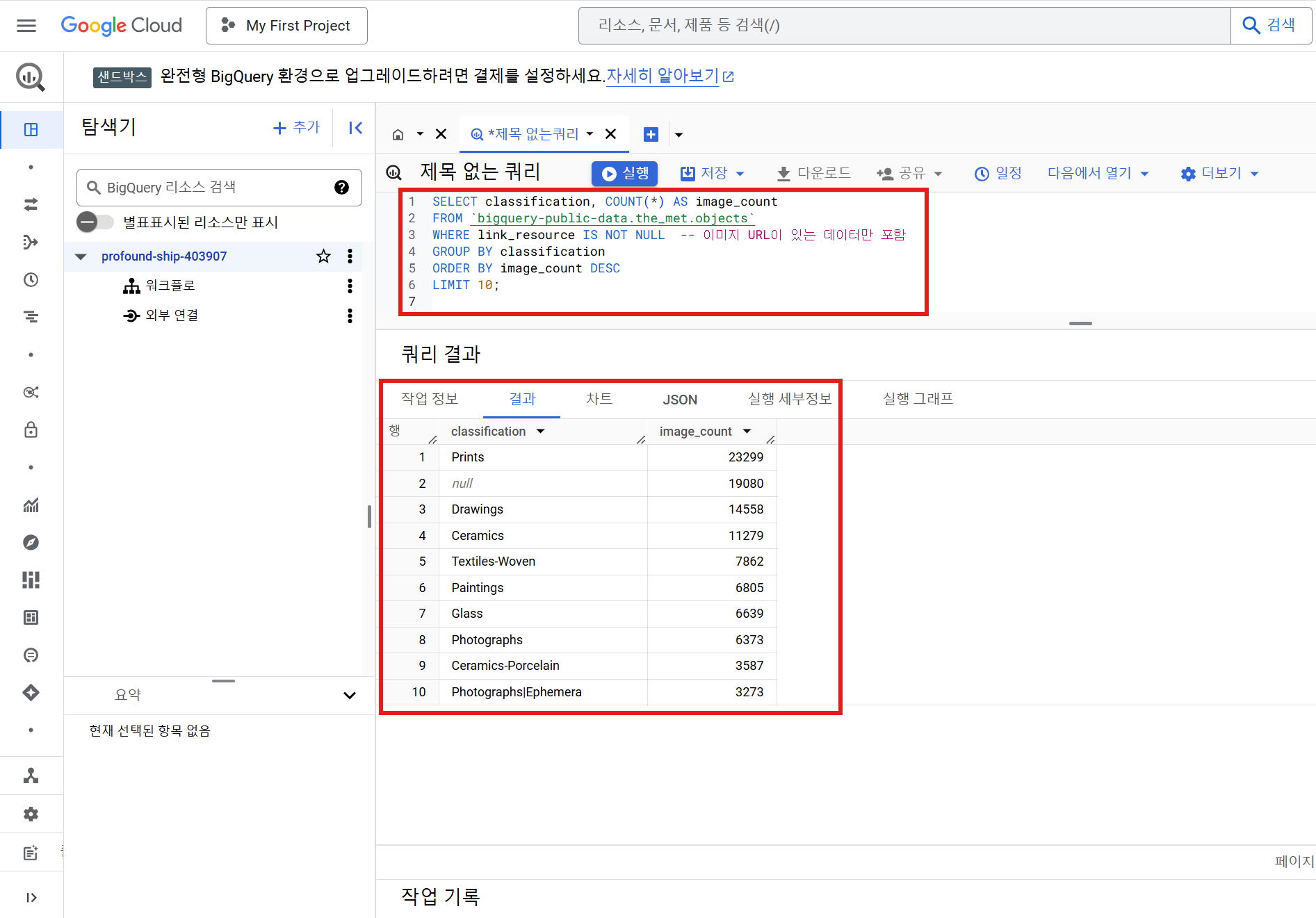Star the profound-ship-403907 project
Screen dimensions: 1316x918
coord(323,256)
